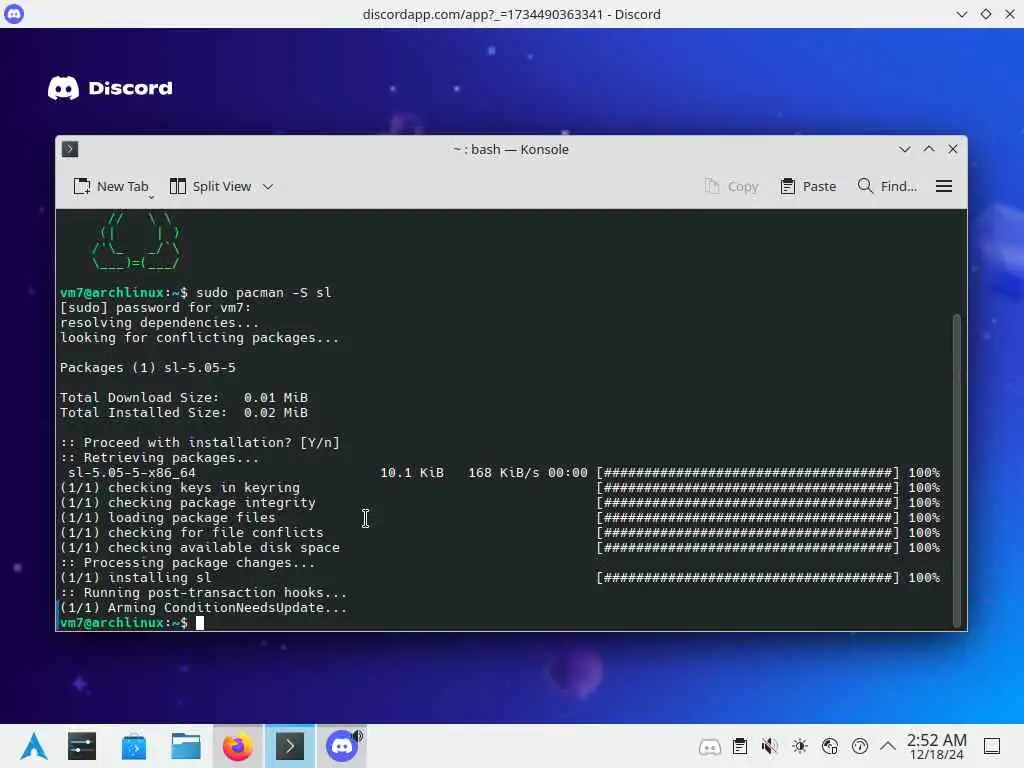
Task: Switch to Konsole taskbar entry
Action: (x=290, y=746)
